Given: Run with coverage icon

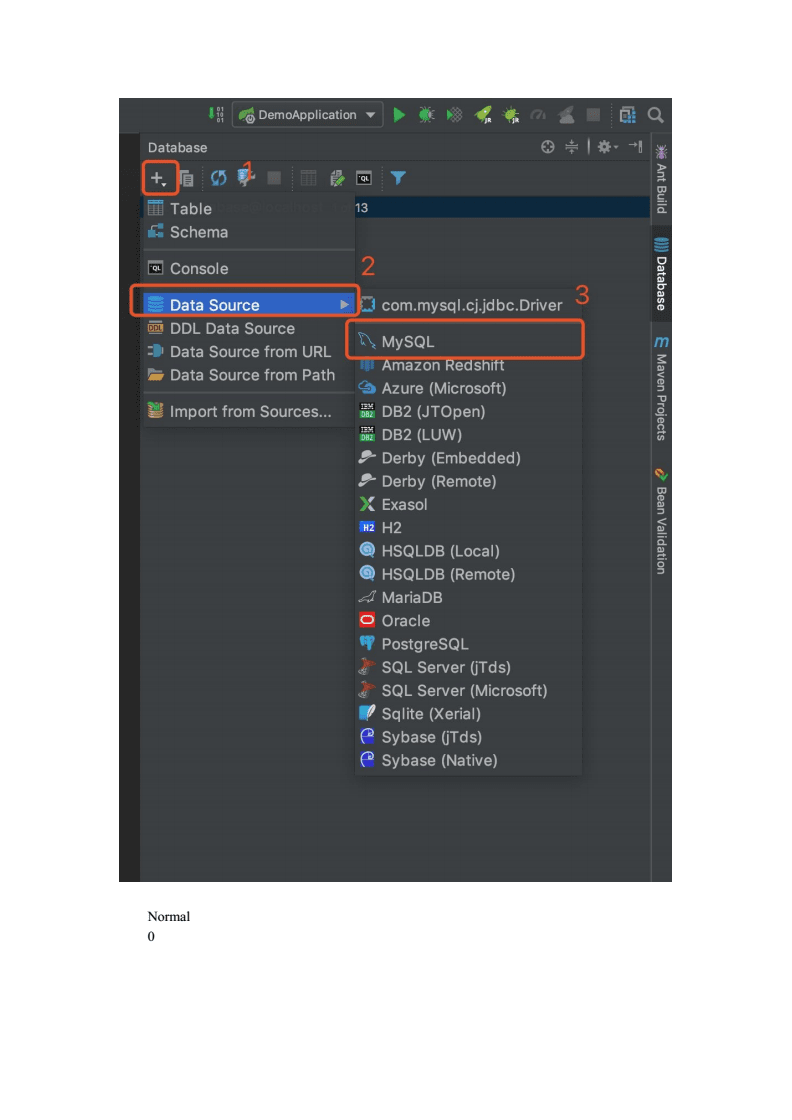Looking at the screenshot, I should tap(454, 114).
